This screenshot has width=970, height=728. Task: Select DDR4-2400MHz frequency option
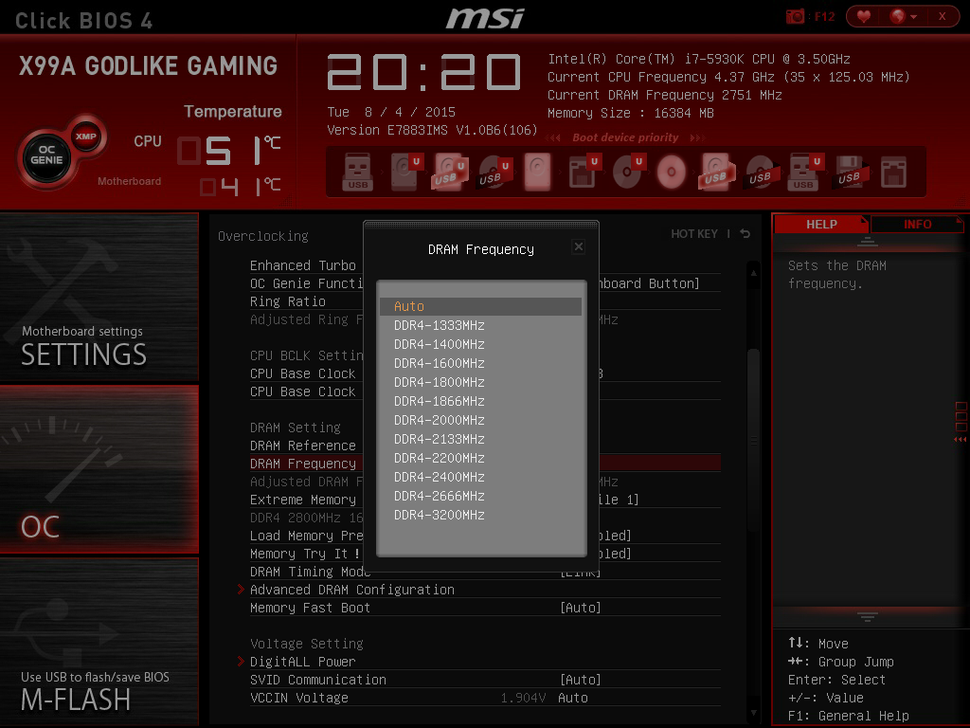[441, 477]
